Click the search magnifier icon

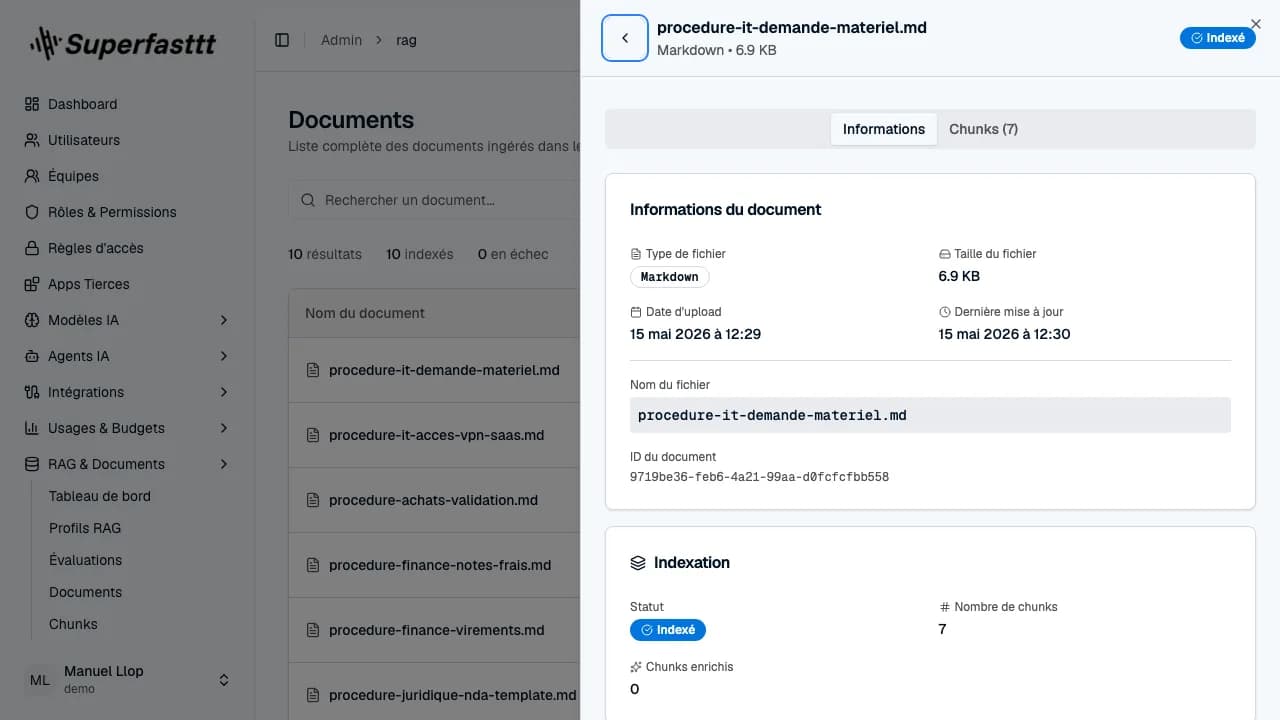[309, 200]
